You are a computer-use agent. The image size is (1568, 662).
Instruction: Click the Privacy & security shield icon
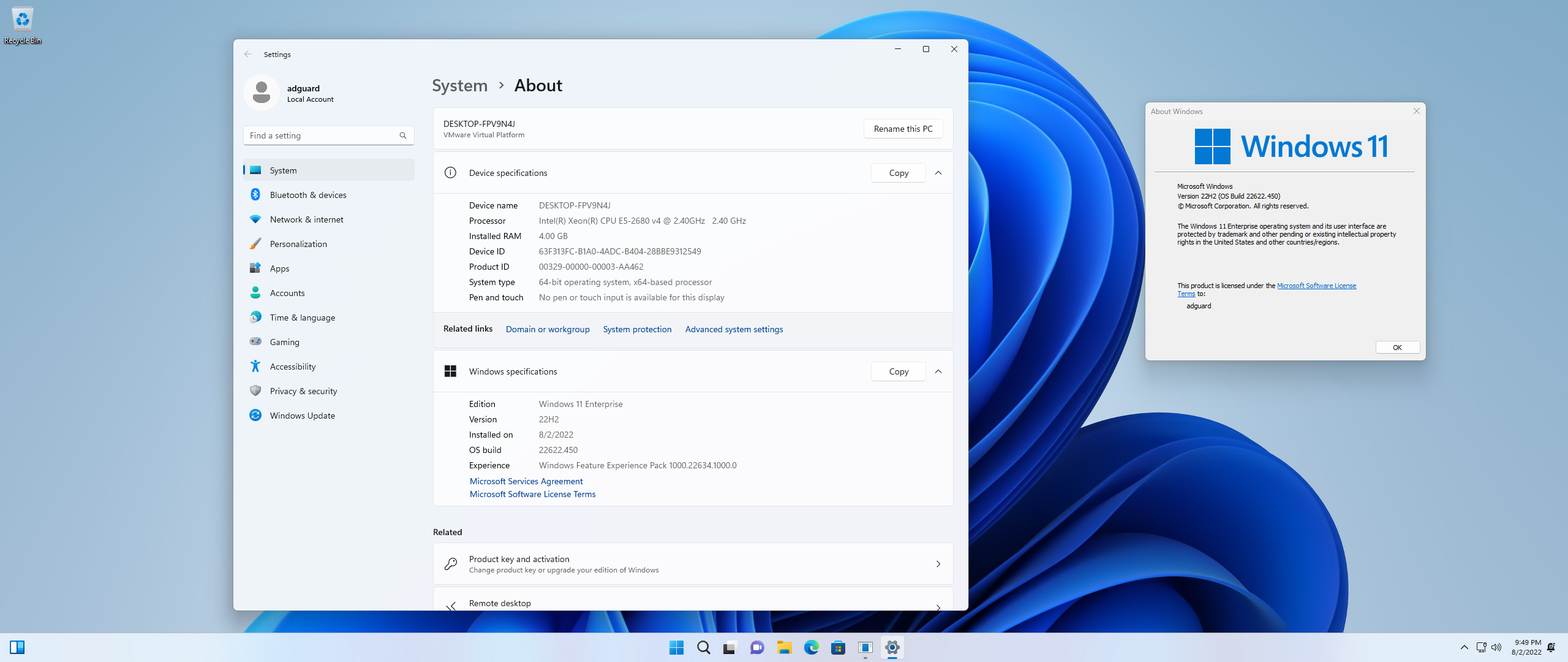tap(255, 391)
